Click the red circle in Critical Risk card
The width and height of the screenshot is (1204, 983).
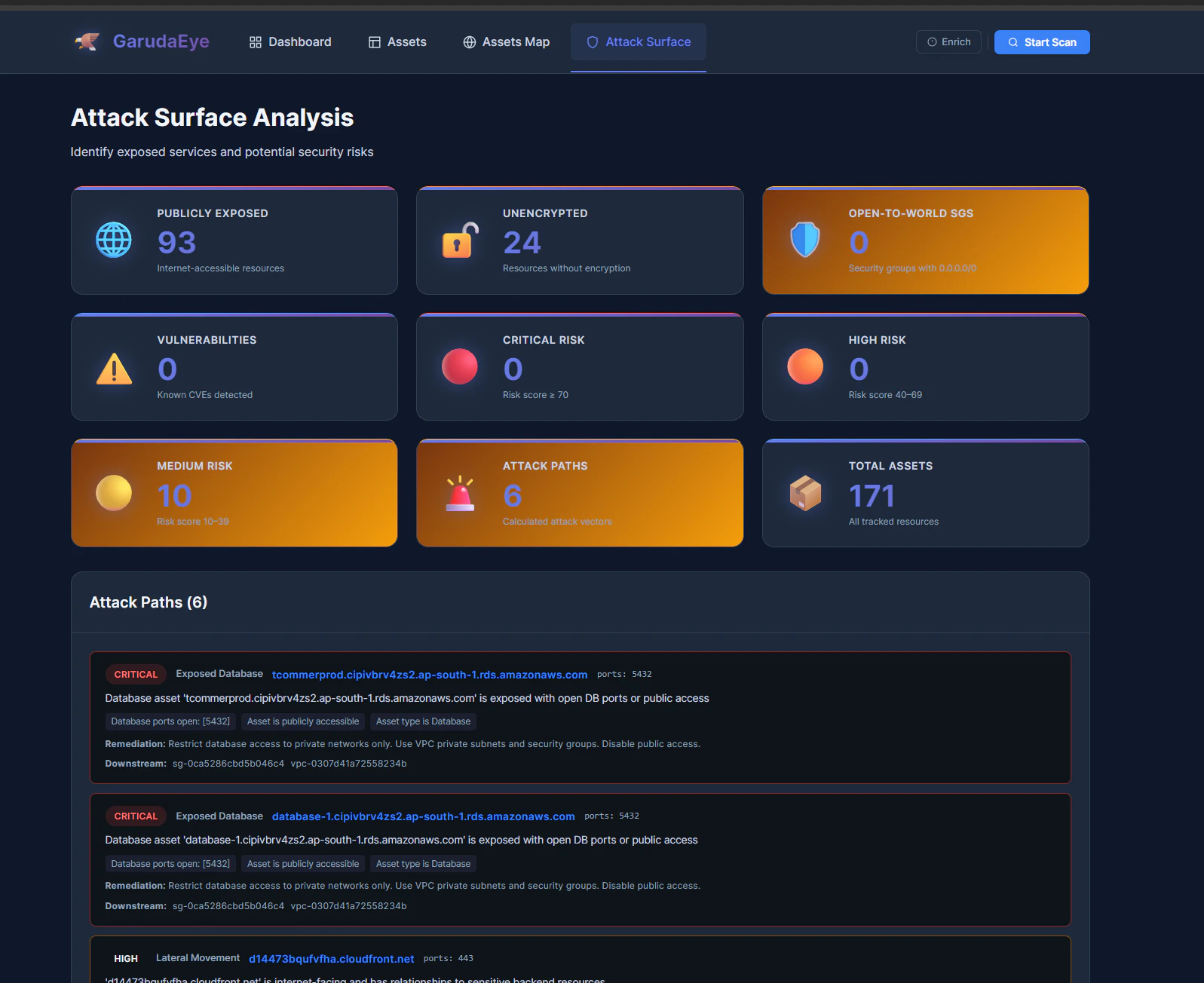(x=460, y=366)
